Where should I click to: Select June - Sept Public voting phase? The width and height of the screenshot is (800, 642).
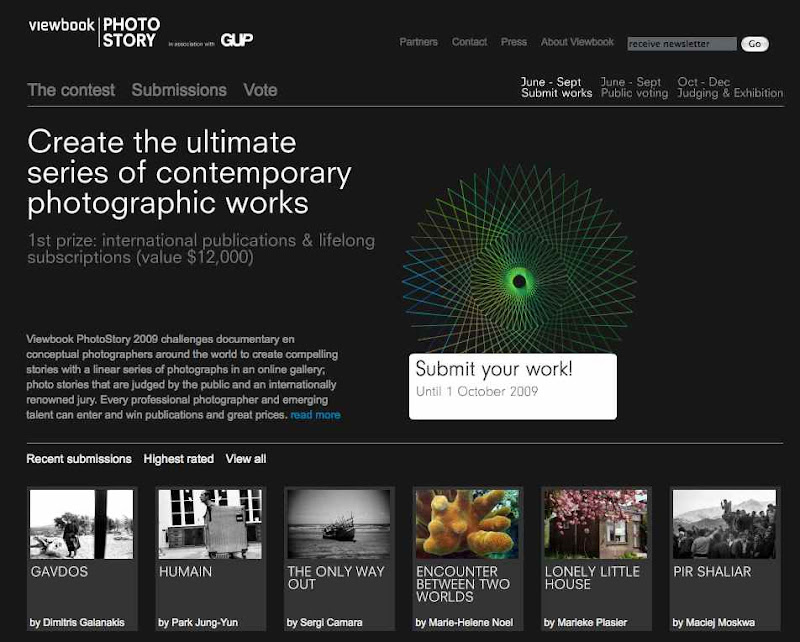634,87
